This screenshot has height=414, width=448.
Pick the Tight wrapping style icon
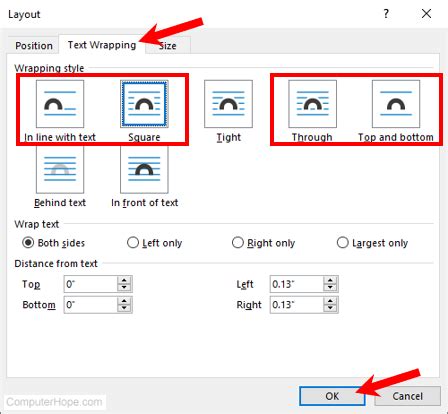click(x=228, y=104)
